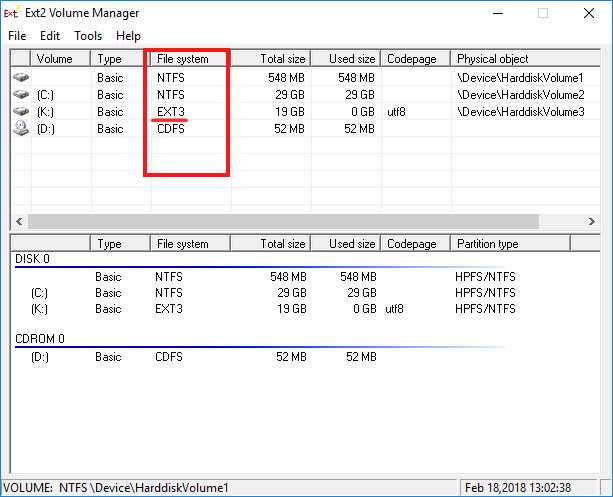
Task: Click the (C:) volume drive icon
Action: coord(21,94)
